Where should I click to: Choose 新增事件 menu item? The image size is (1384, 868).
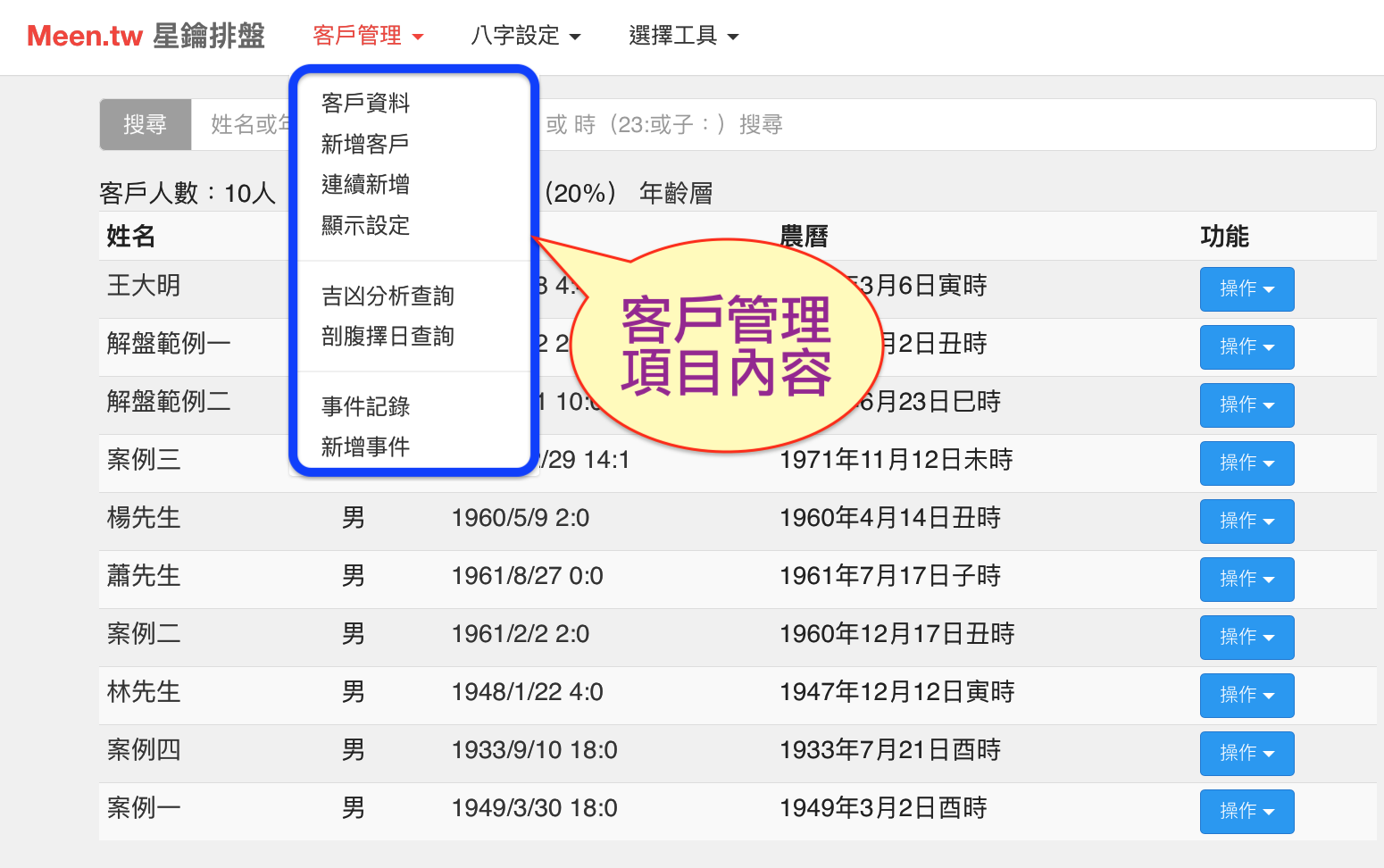[366, 447]
